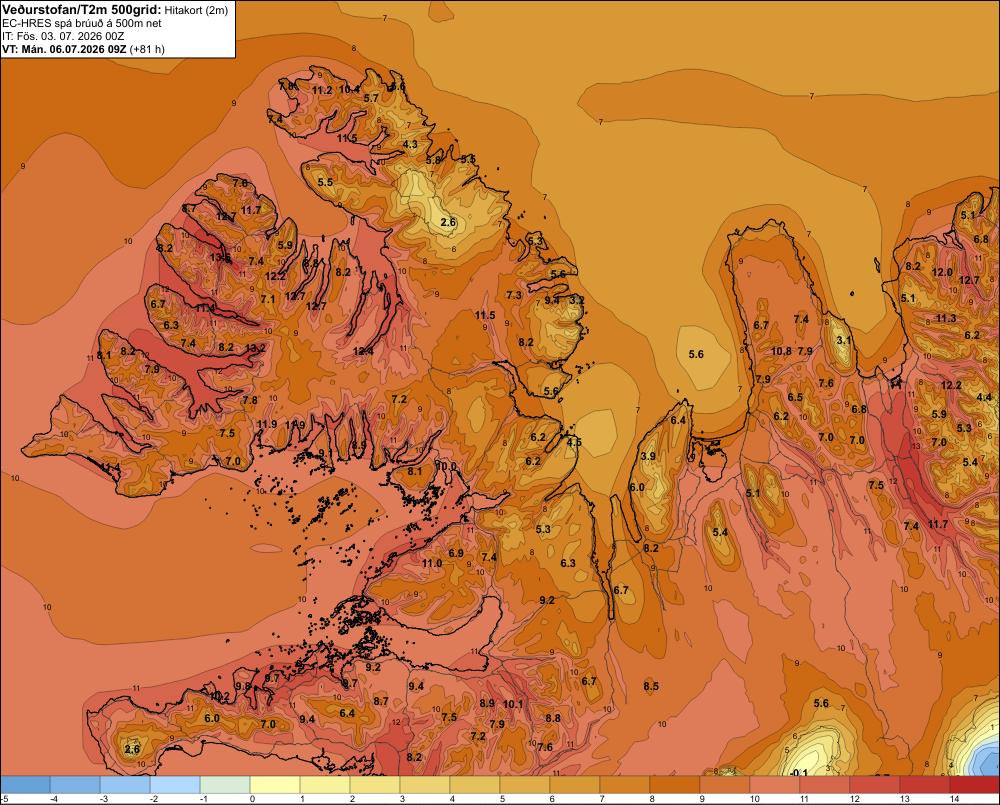This screenshot has width=1000, height=805.
Task: Click the 10.1 temperature label
Action: [513, 704]
